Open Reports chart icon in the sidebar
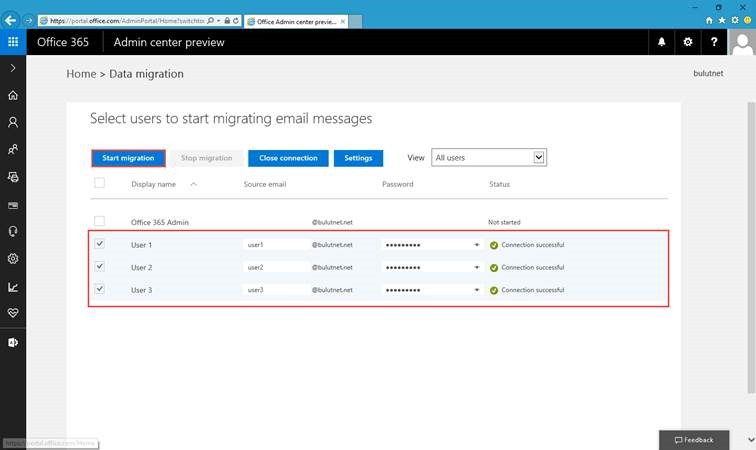Viewport: 756px width, 450px height. coord(13,287)
